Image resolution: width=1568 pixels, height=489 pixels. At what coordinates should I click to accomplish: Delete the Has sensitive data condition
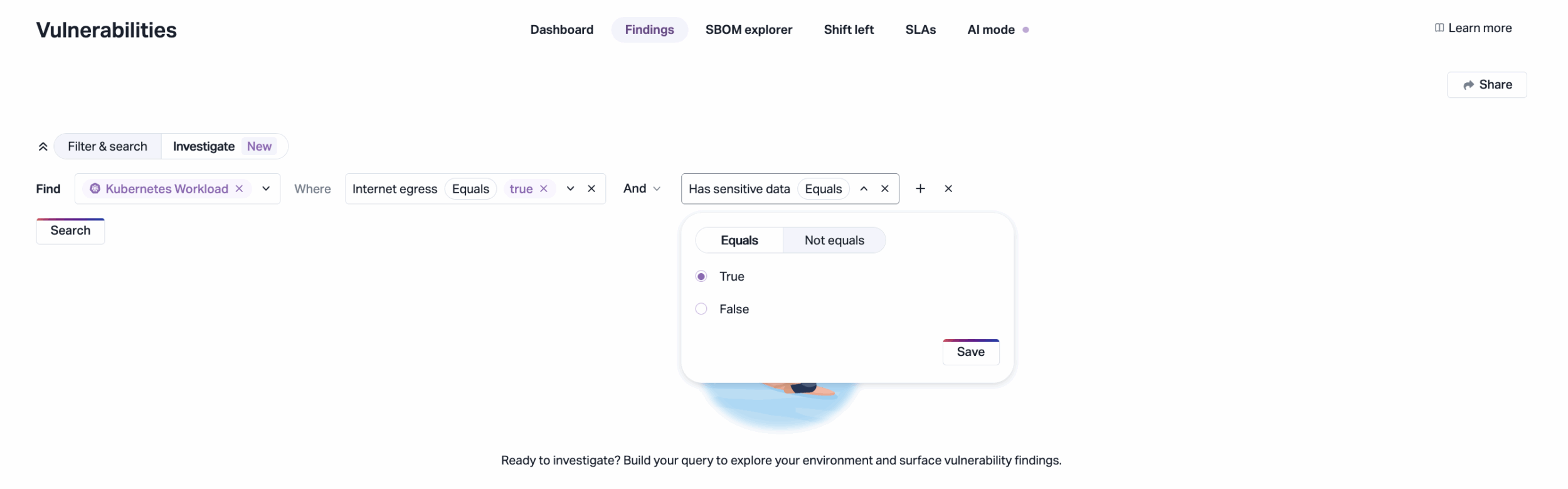click(x=884, y=189)
